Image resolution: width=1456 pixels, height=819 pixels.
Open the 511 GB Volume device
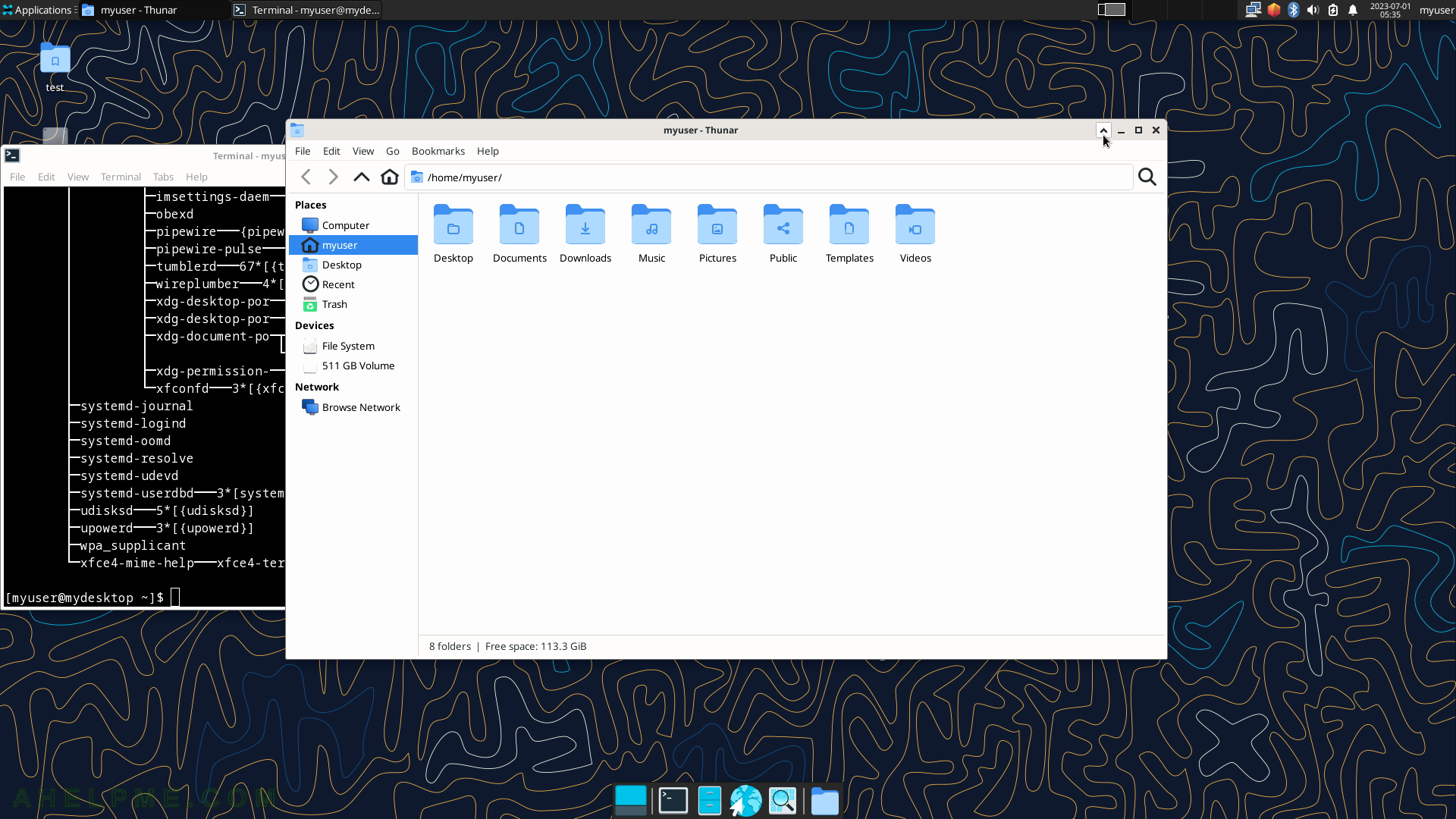click(353, 366)
